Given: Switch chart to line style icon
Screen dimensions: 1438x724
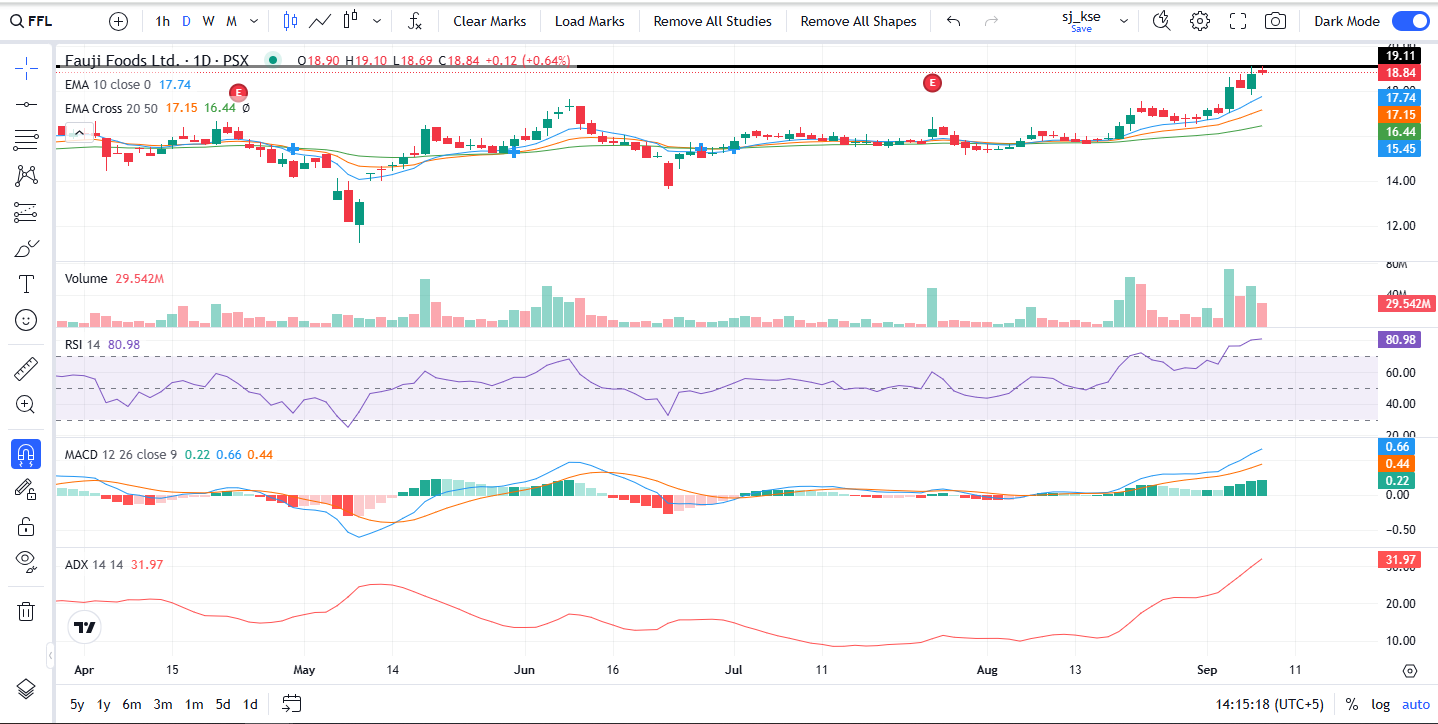Looking at the screenshot, I should (x=321, y=21).
